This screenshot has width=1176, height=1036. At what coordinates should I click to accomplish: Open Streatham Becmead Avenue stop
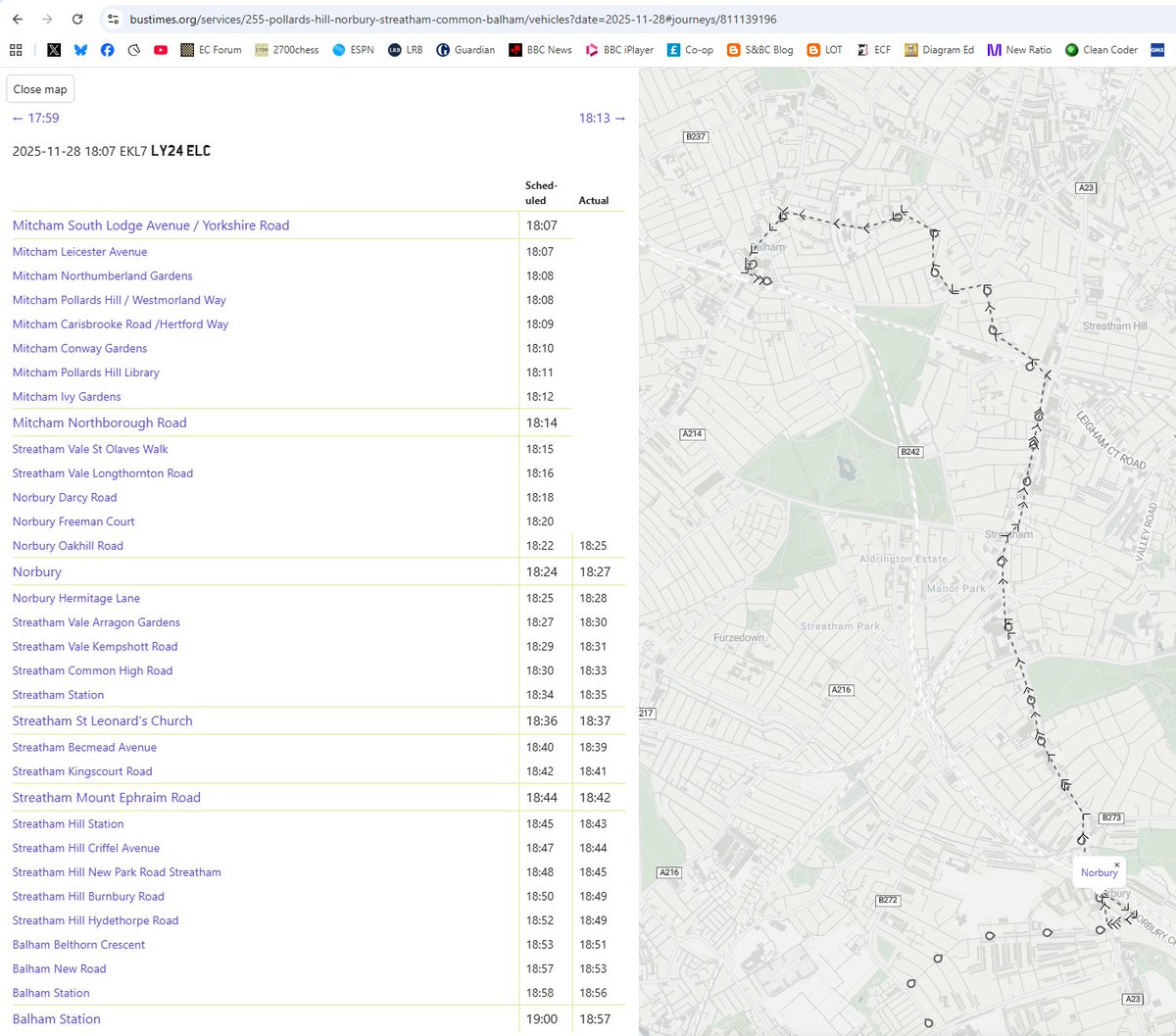coord(84,747)
